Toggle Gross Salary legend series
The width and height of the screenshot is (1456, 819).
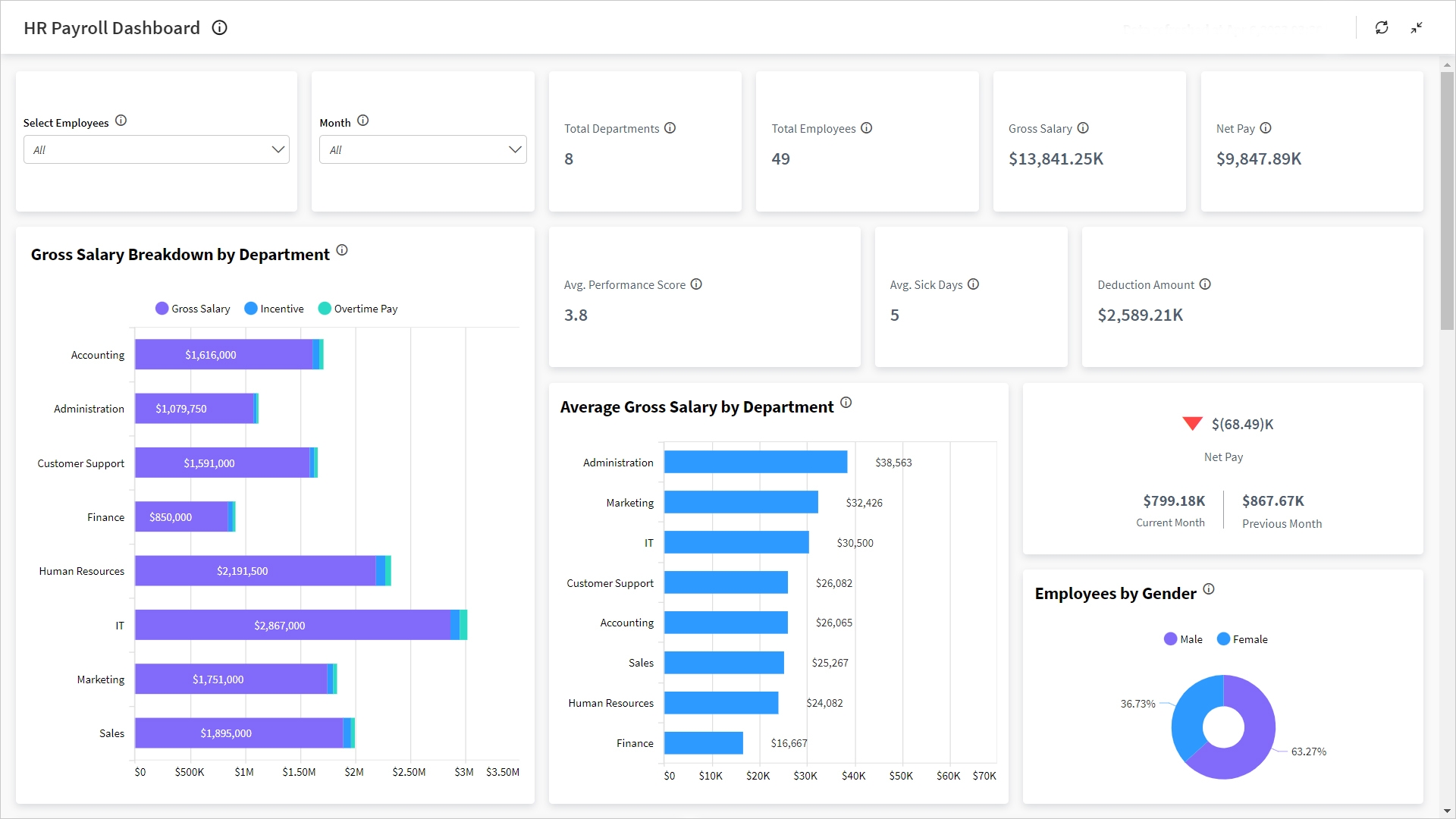click(193, 309)
